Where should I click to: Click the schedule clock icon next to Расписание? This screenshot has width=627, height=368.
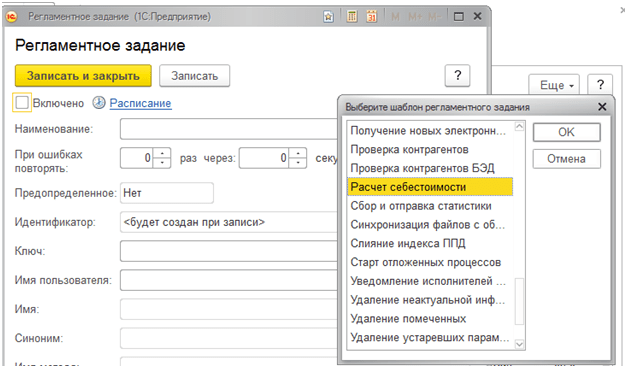coord(99,103)
